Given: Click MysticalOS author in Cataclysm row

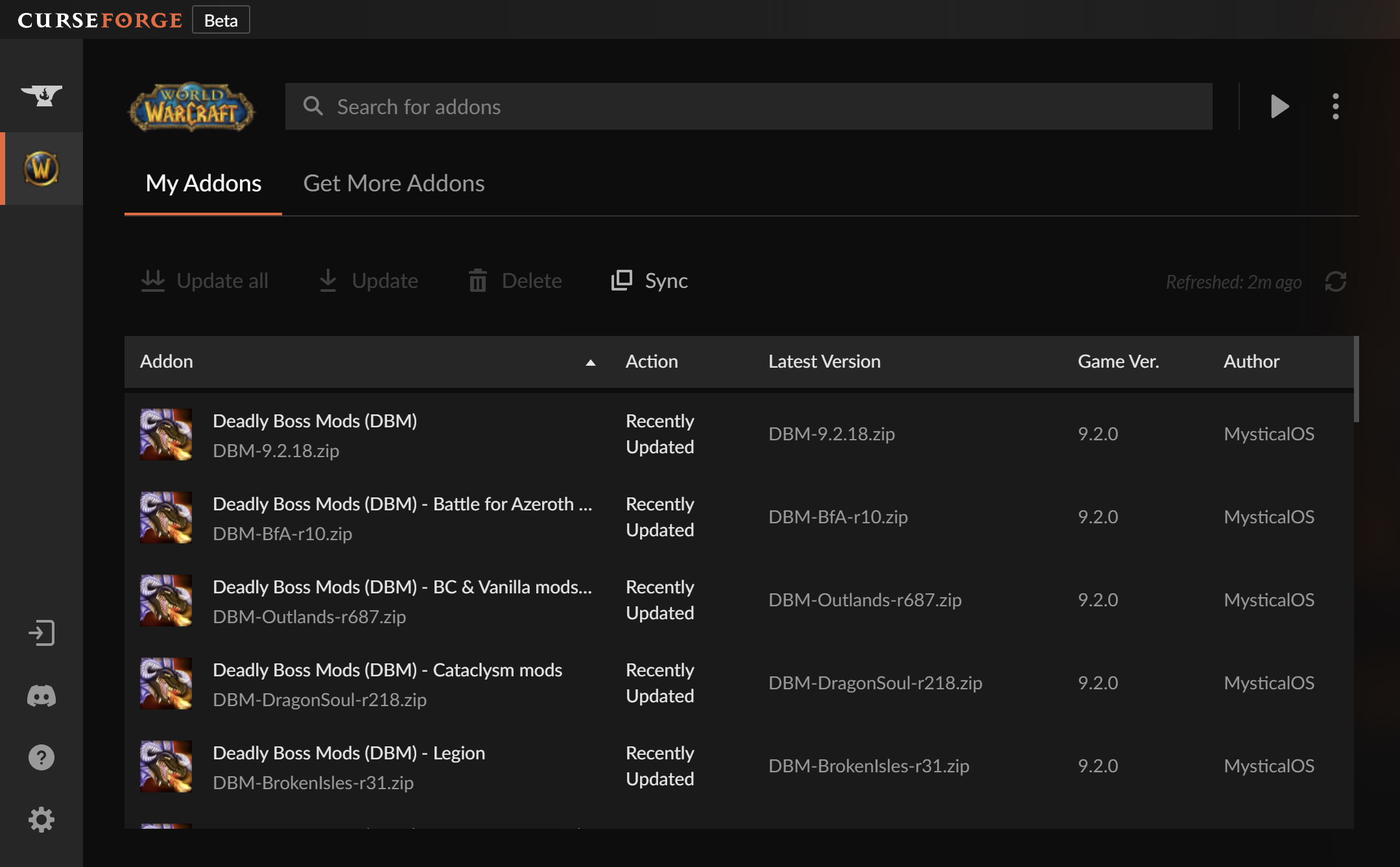Looking at the screenshot, I should coord(1268,683).
